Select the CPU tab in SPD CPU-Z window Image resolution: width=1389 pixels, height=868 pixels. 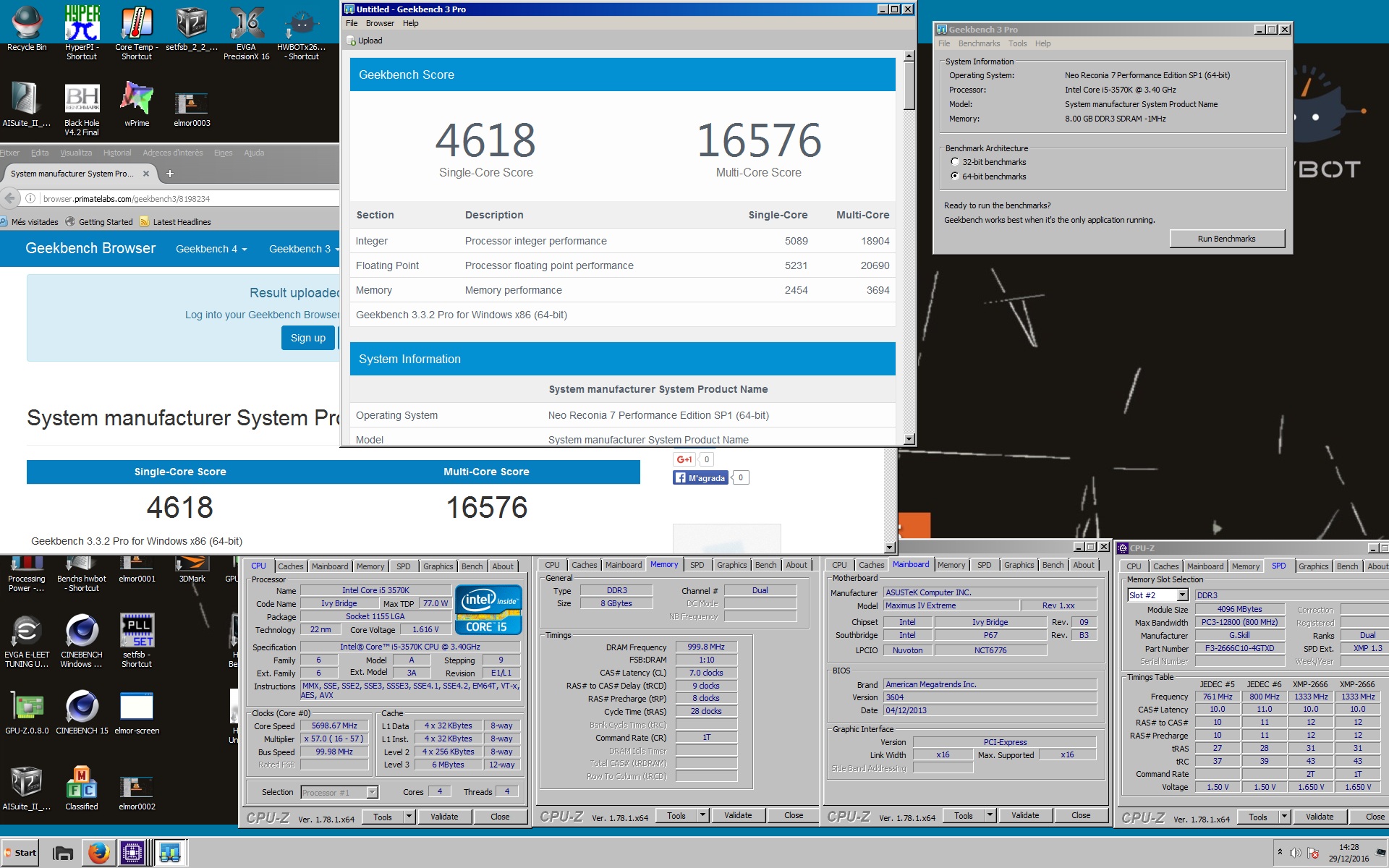click(x=1134, y=566)
